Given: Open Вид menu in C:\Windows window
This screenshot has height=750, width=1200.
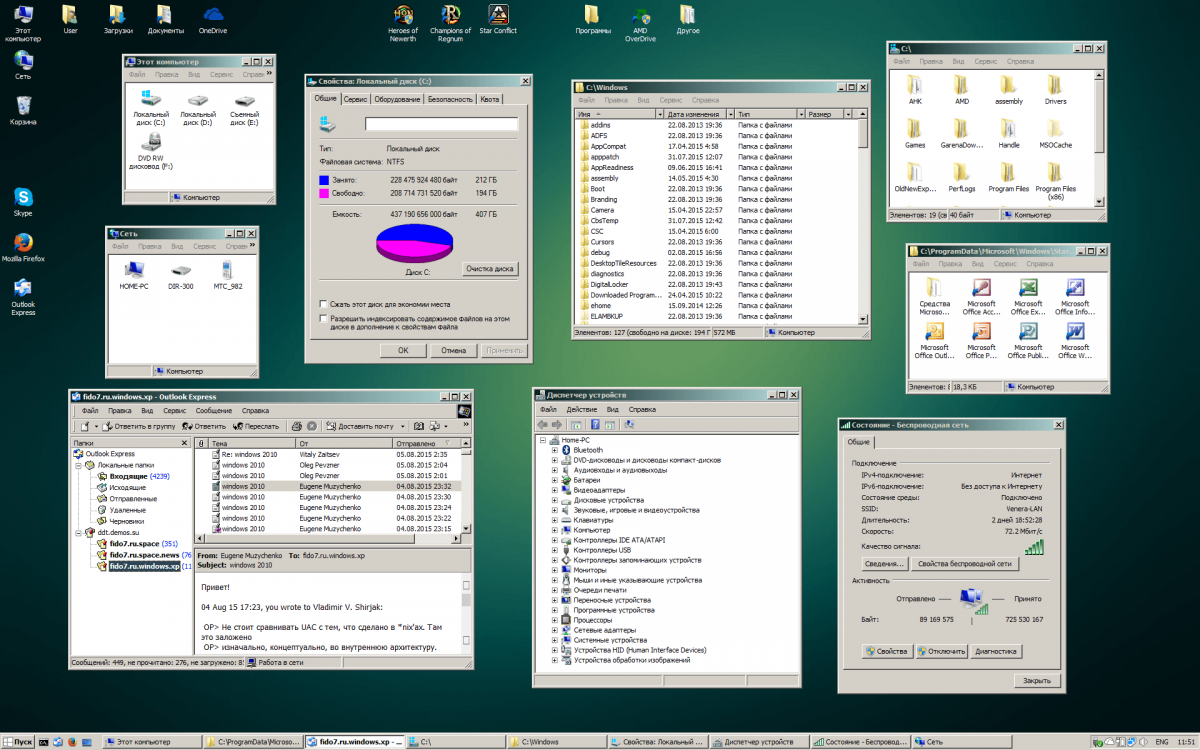Looking at the screenshot, I should coord(645,100).
